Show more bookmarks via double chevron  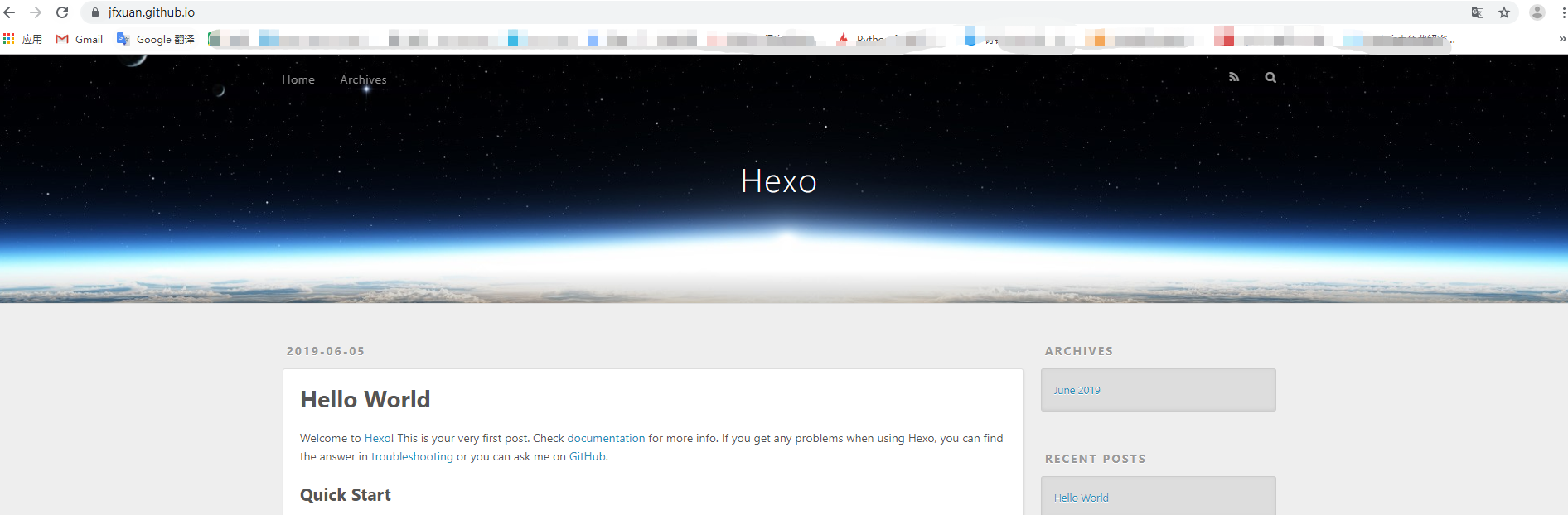click(x=1562, y=39)
